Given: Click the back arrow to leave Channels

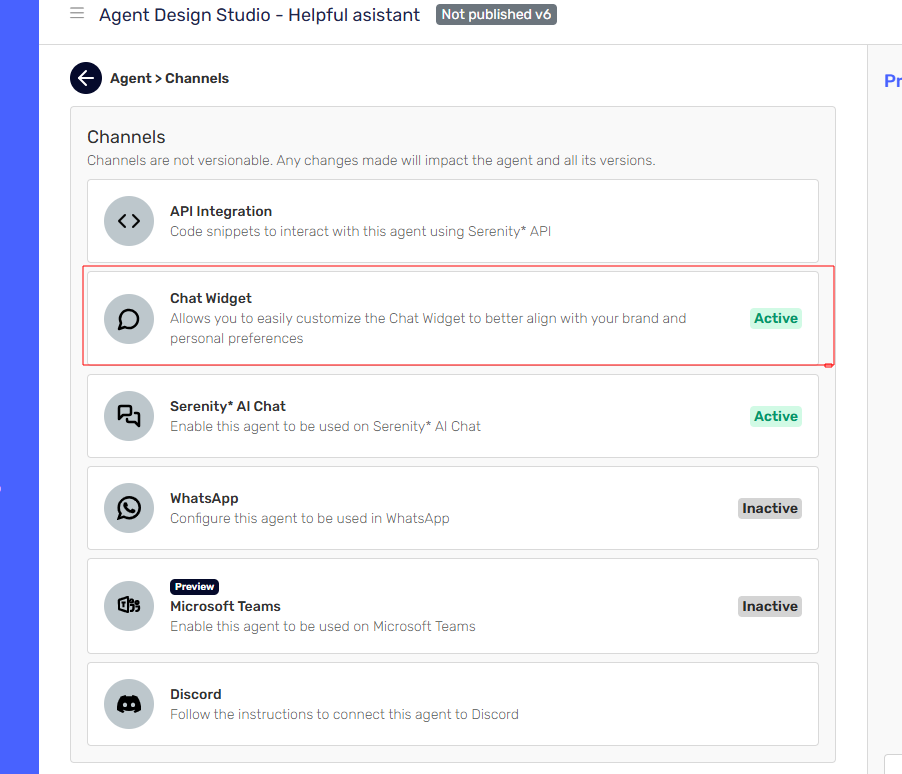Looking at the screenshot, I should pos(85,78).
